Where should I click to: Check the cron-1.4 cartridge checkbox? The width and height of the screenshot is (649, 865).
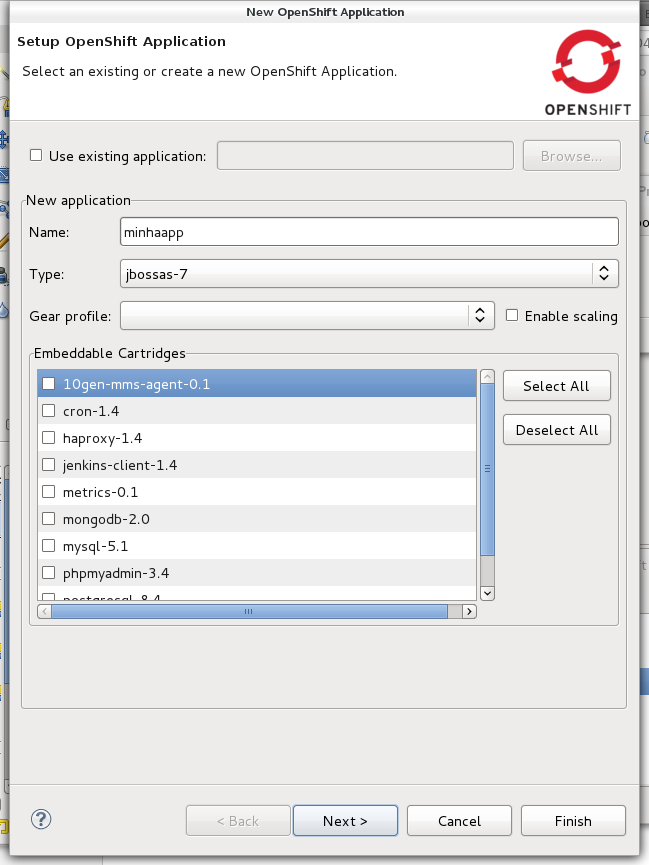pyautogui.click(x=49, y=410)
